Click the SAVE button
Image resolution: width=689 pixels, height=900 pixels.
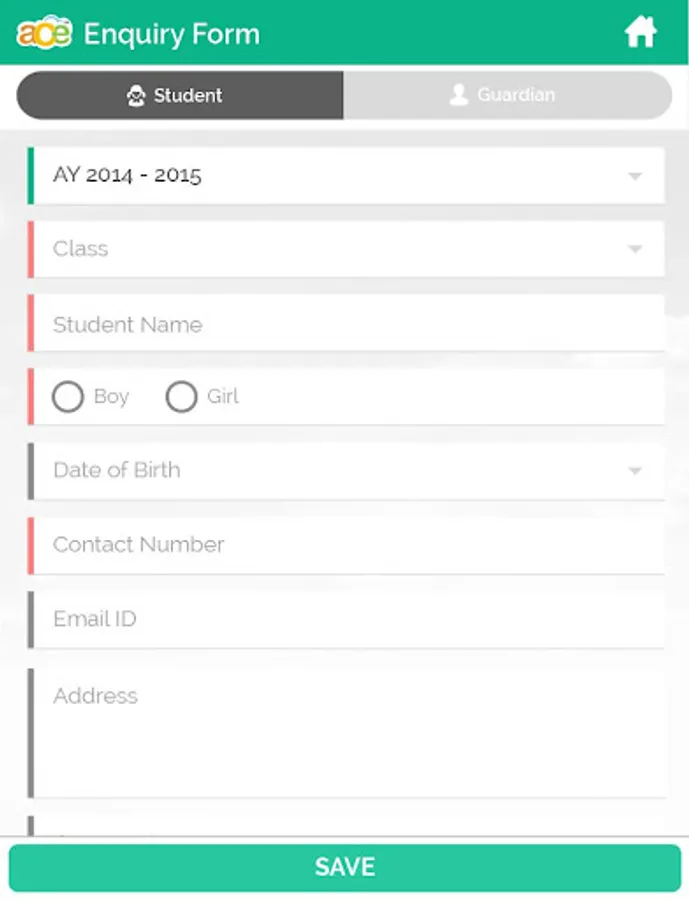(344, 867)
